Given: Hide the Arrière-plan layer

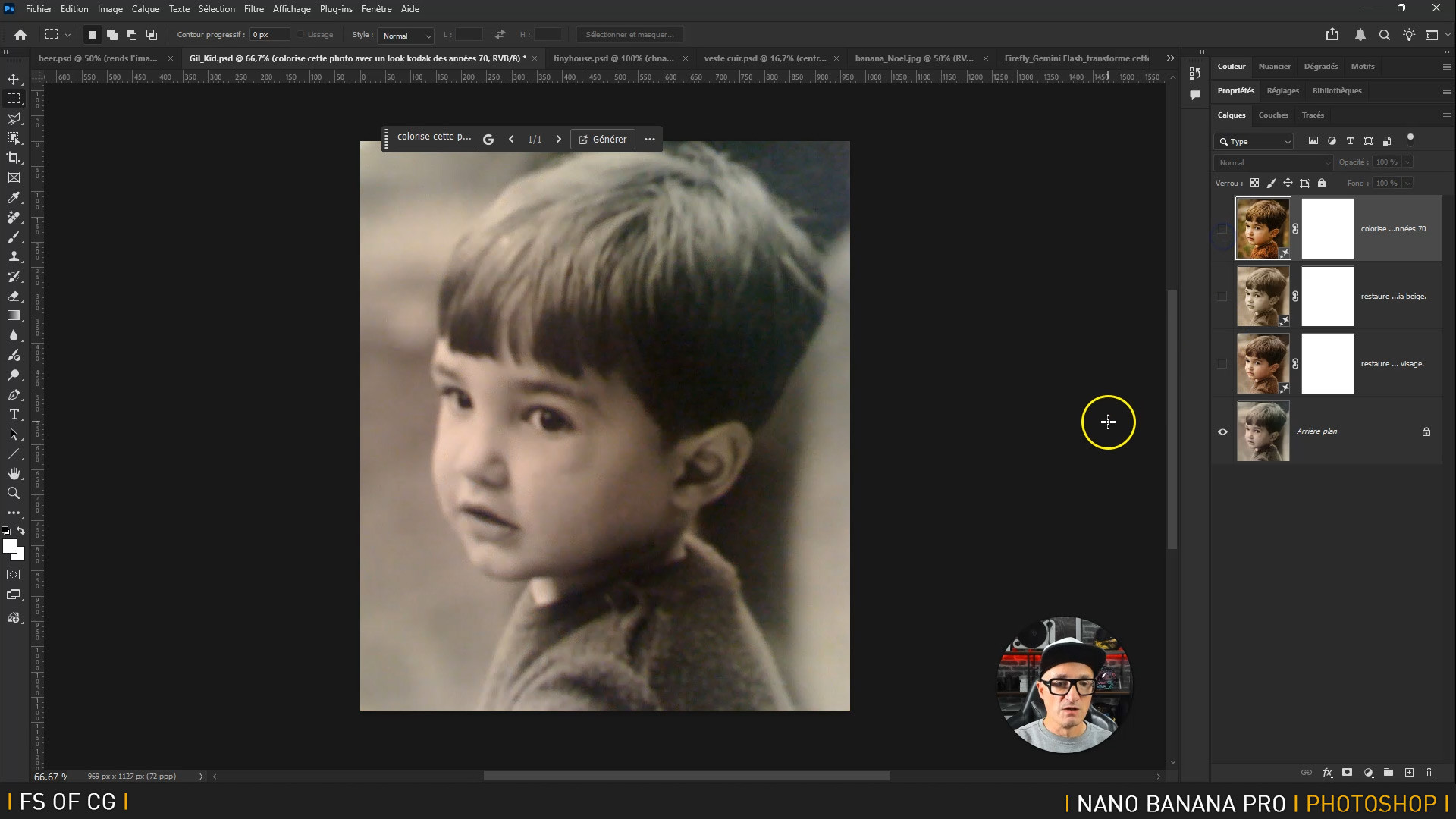Looking at the screenshot, I should (x=1222, y=431).
